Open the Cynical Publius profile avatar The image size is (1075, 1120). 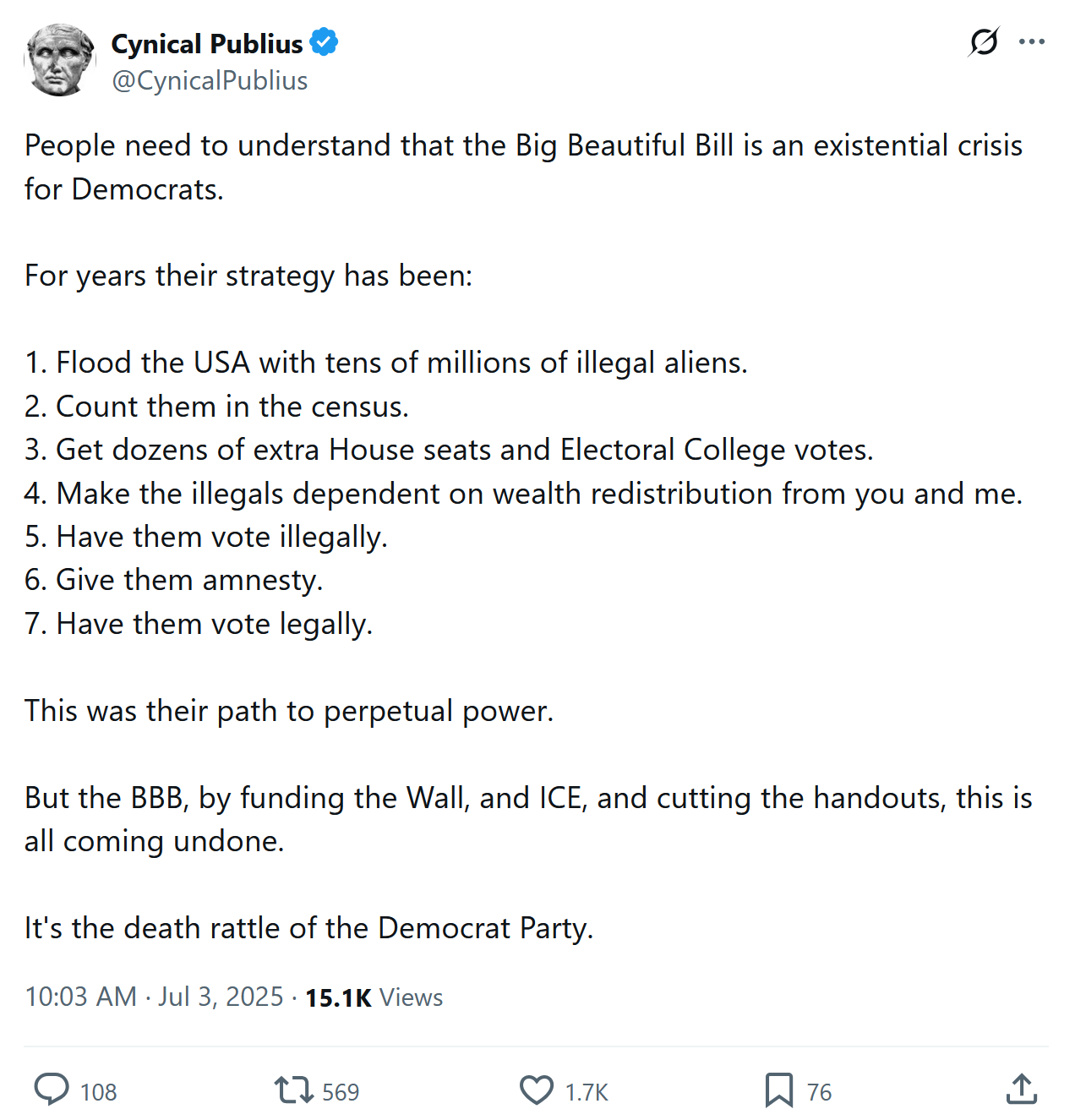[x=59, y=61]
